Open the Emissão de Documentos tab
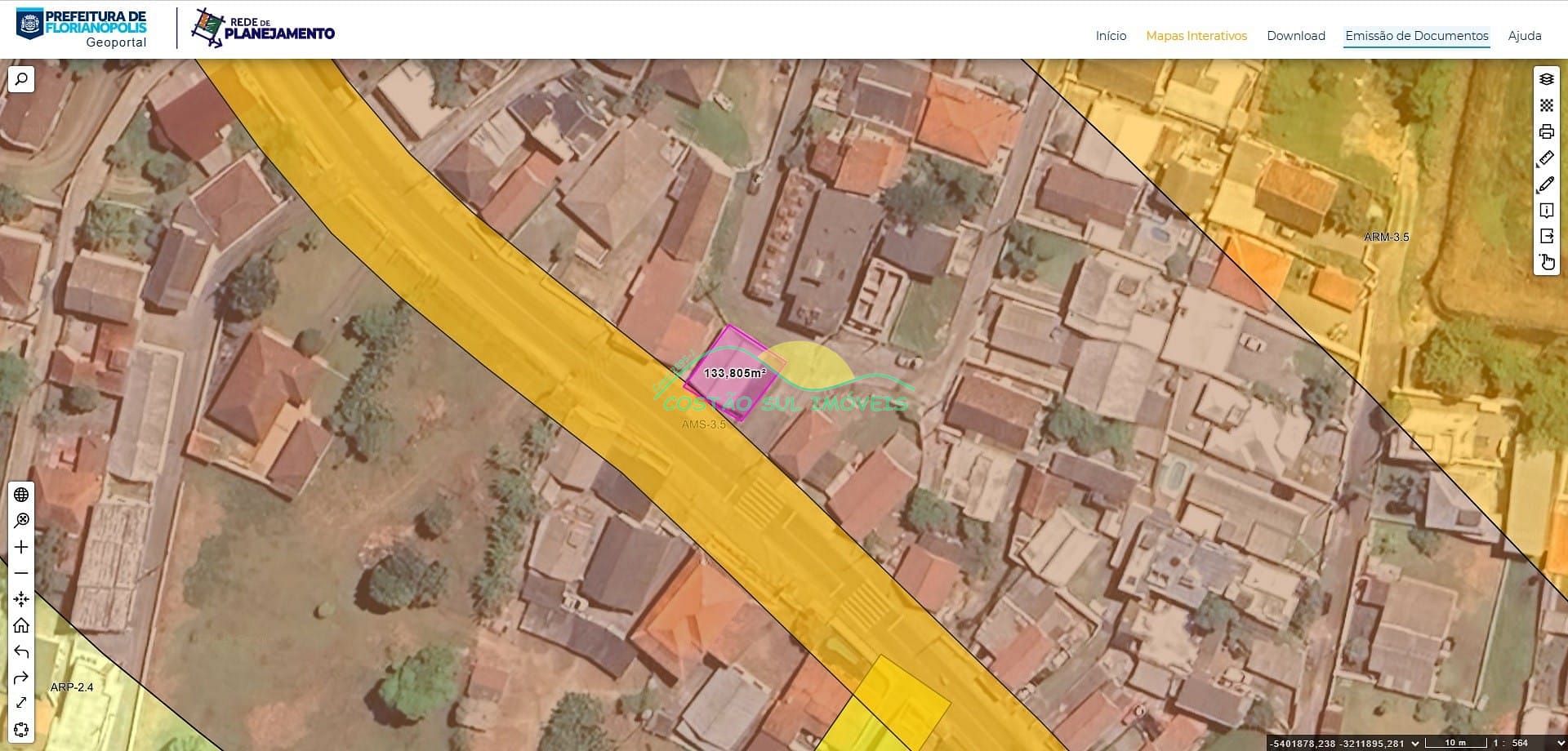The width and height of the screenshot is (1568, 751). 1416,36
